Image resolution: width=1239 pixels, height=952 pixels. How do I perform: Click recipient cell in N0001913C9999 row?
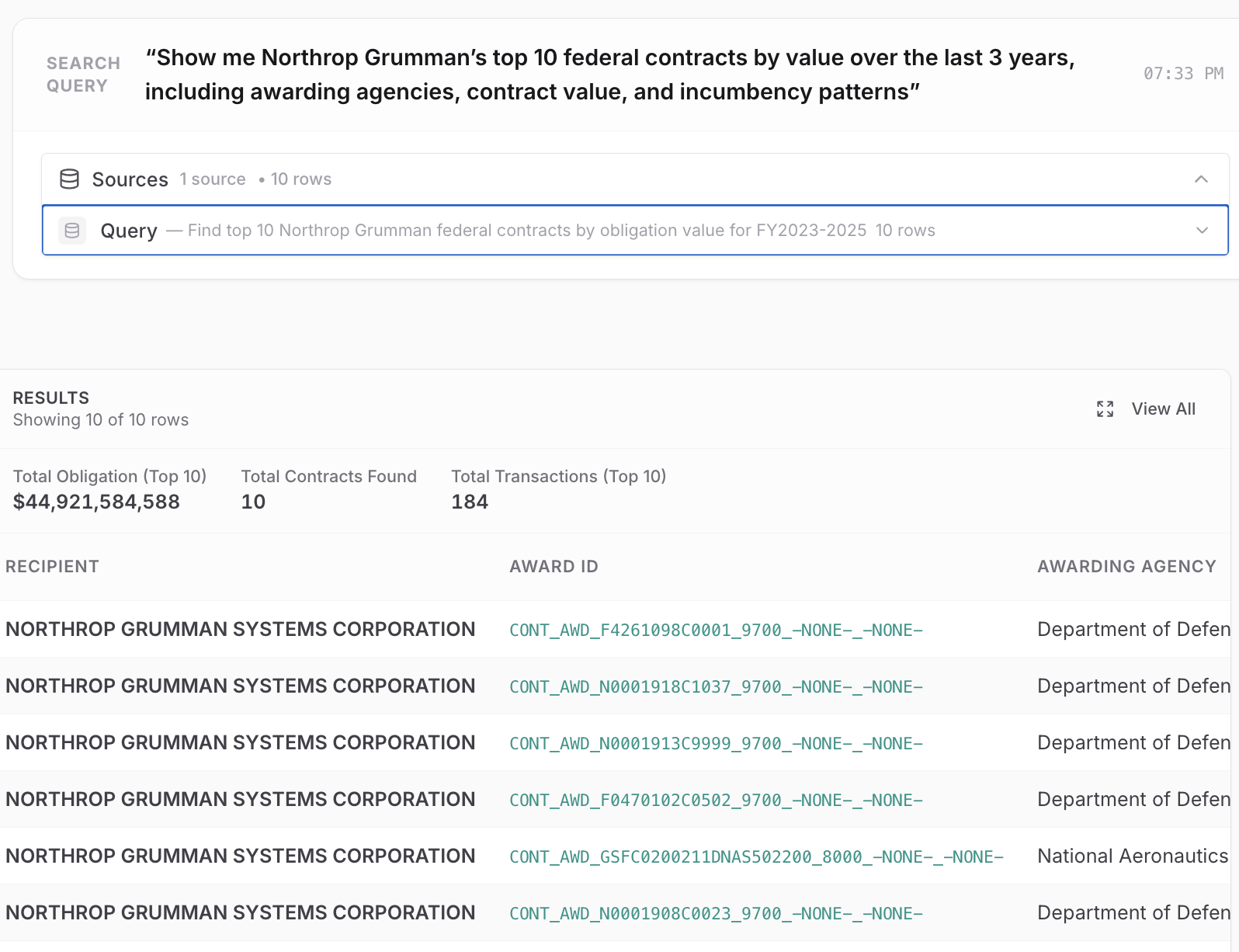tap(240, 743)
